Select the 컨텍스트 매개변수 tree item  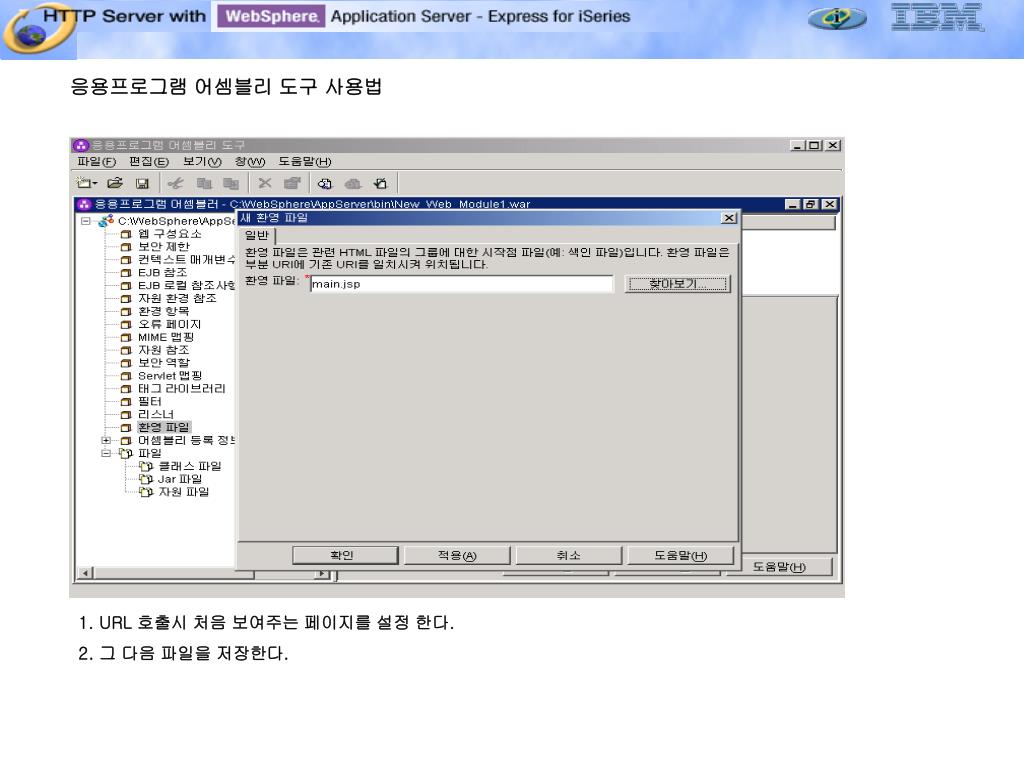coord(186,259)
